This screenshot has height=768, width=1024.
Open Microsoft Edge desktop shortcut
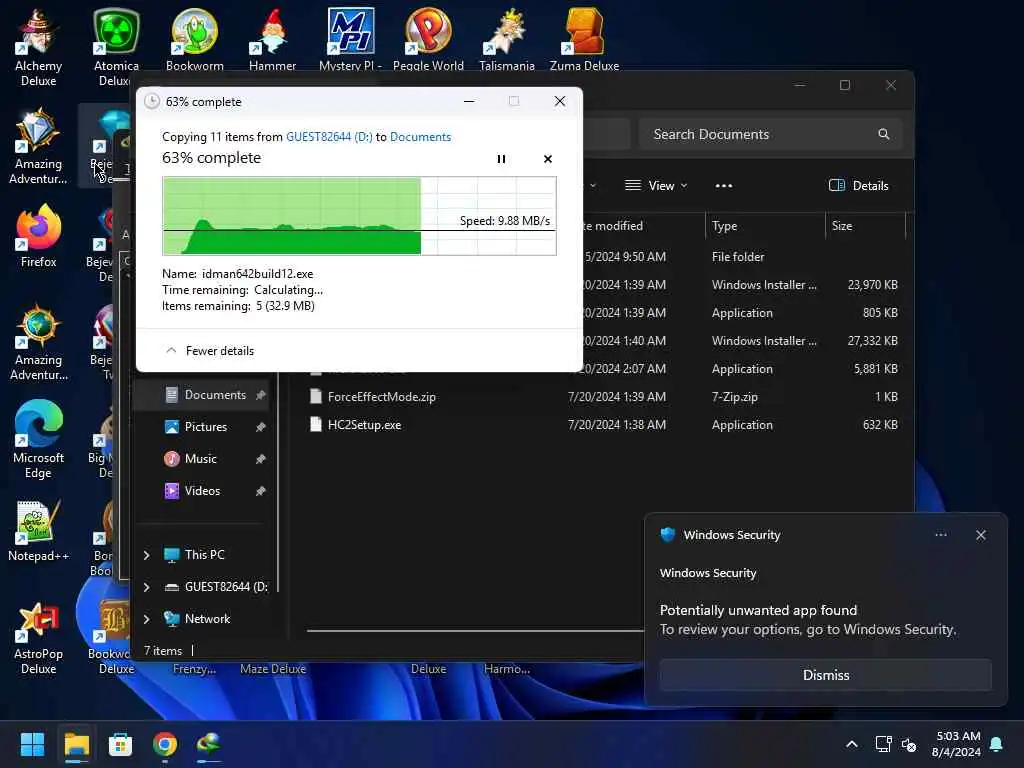point(38,440)
